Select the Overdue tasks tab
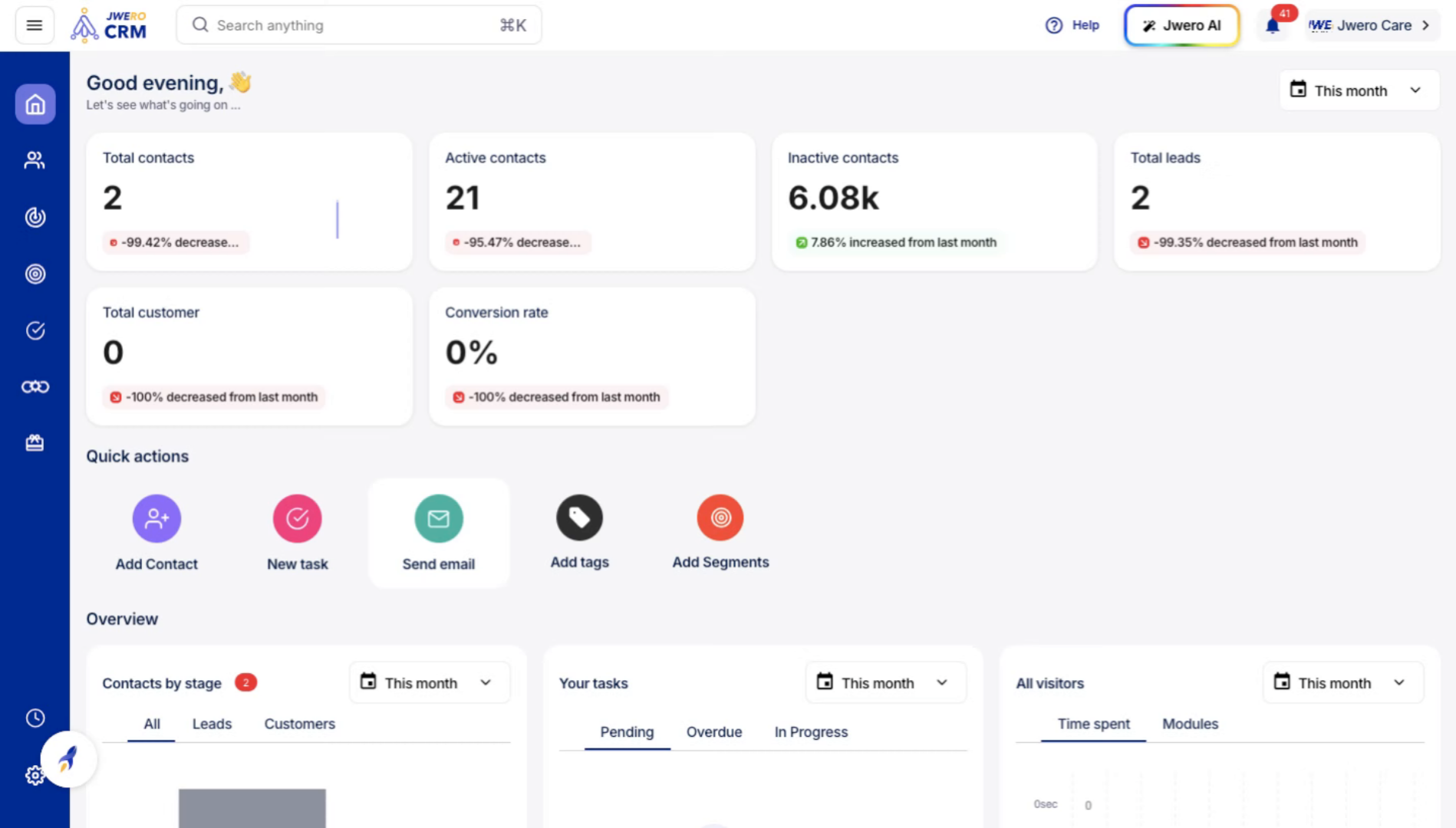 pos(713,732)
